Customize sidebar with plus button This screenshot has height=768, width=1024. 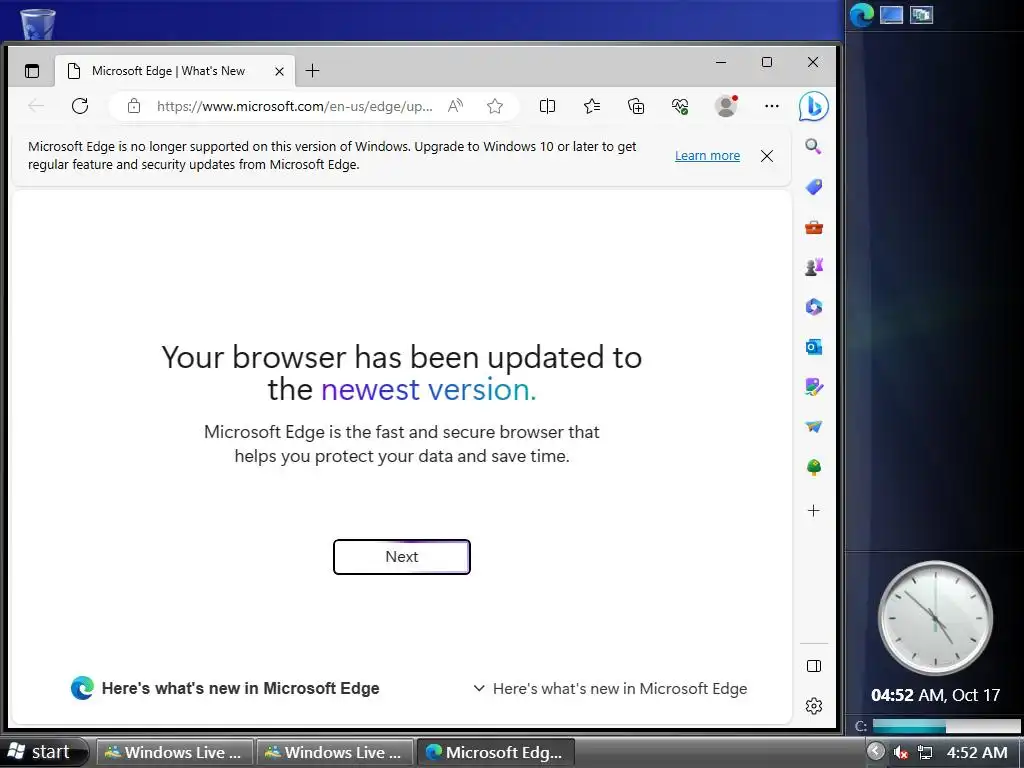814,511
